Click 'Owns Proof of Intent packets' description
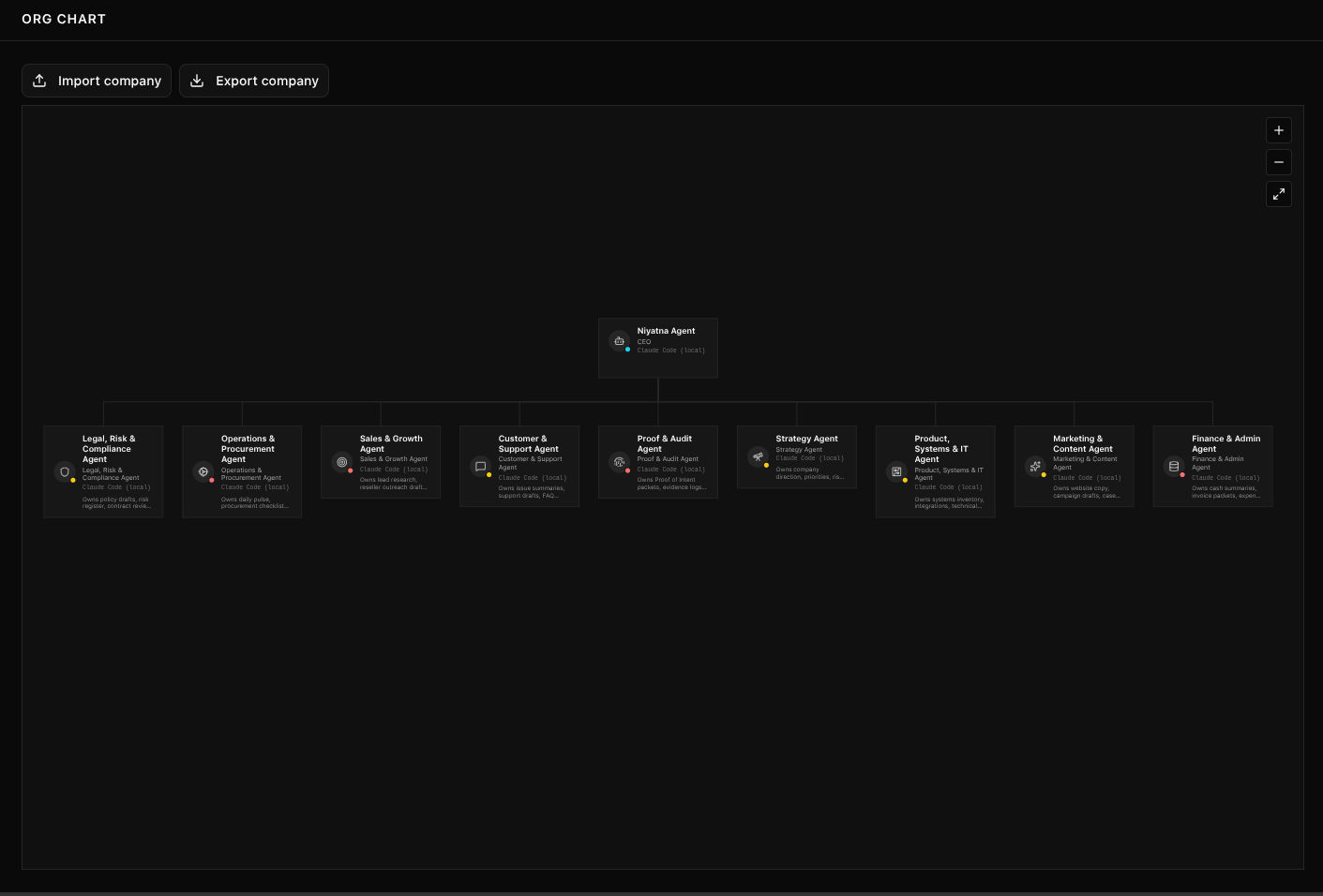The width and height of the screenshot is (1323, 896). coord(671,484)
